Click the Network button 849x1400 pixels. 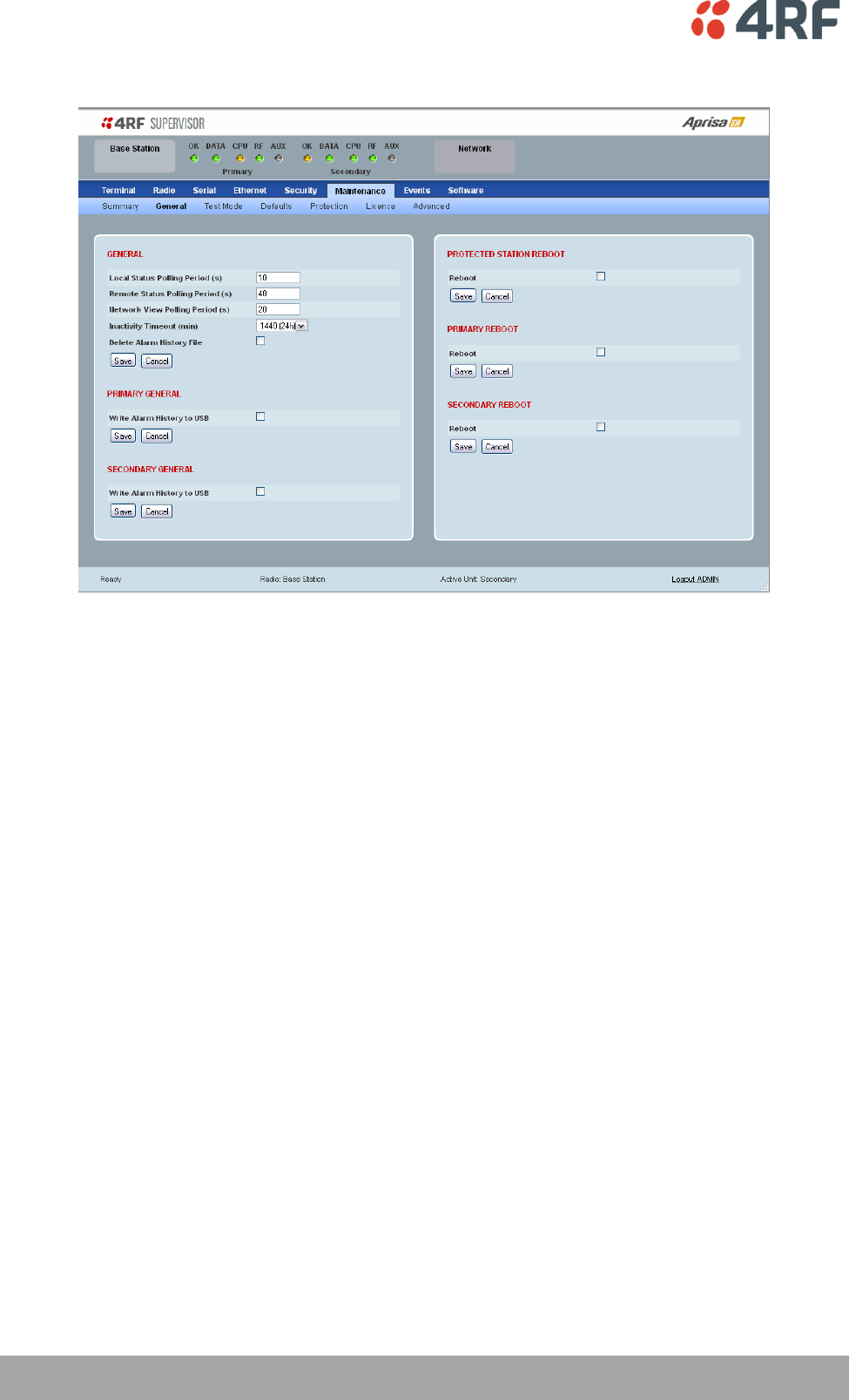point(475,156)
